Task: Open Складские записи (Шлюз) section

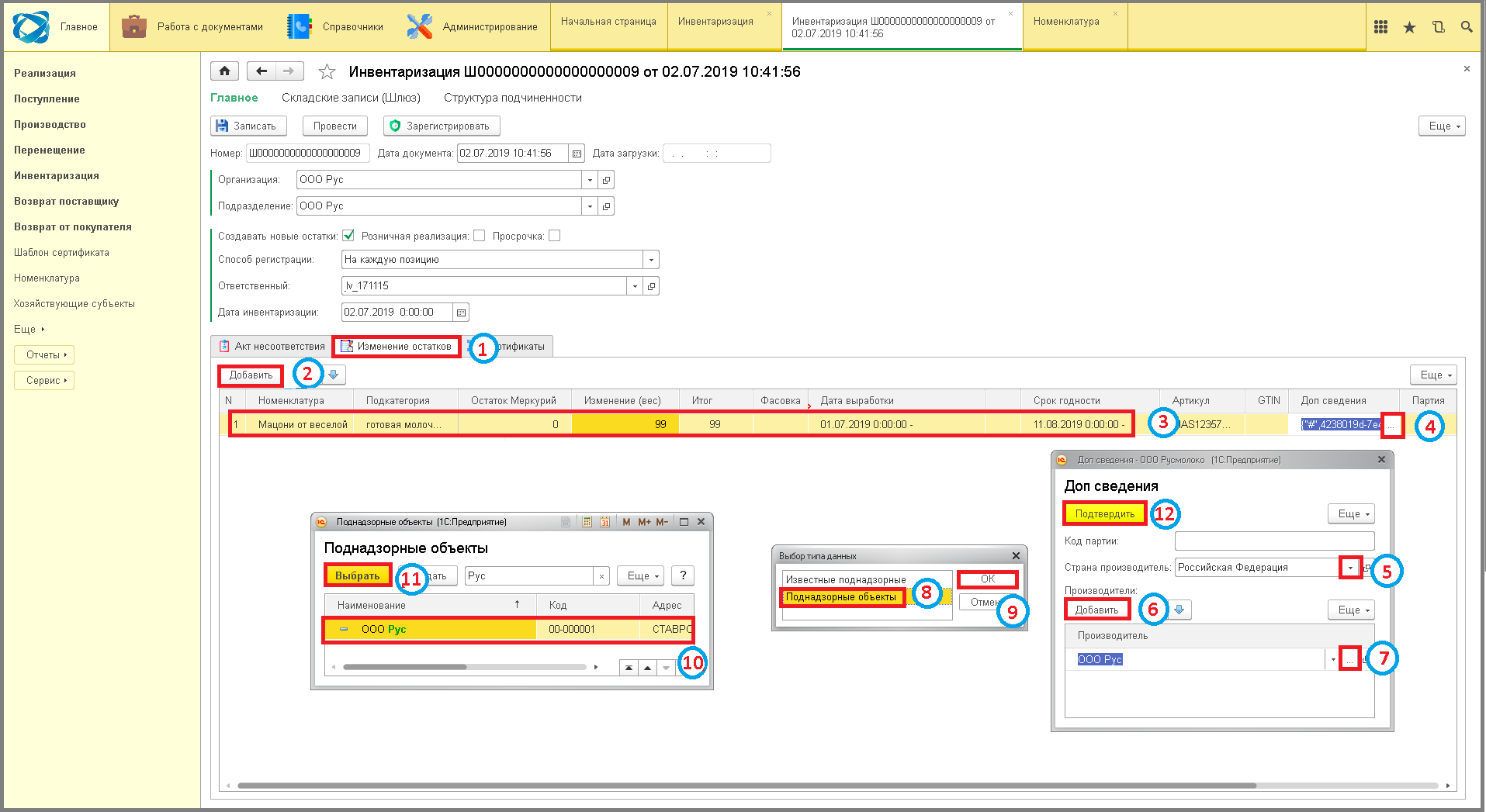Action: tap(351, 98)
